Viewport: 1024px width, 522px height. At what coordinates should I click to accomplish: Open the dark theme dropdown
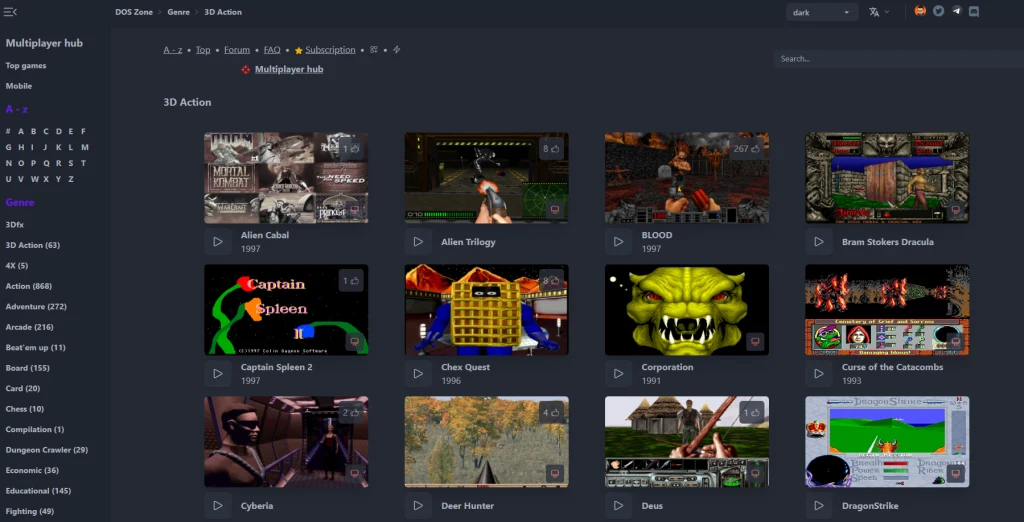pyautogui.click(x=822, y=12)
